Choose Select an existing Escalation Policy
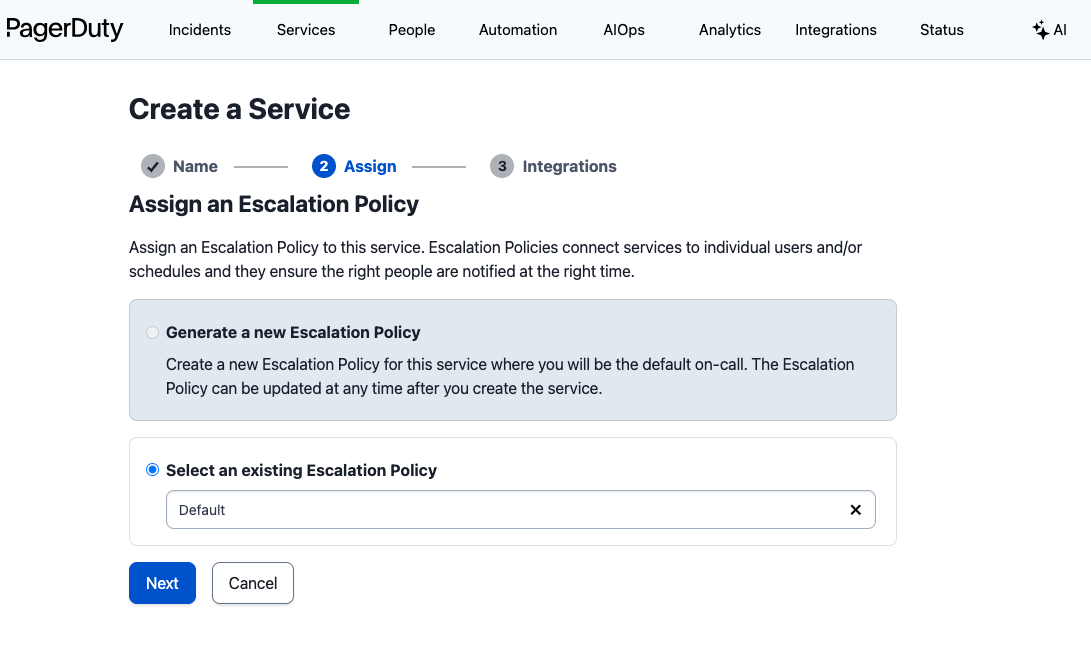Viewport: 1091px width, 652px height. click(x=153, y=470)
